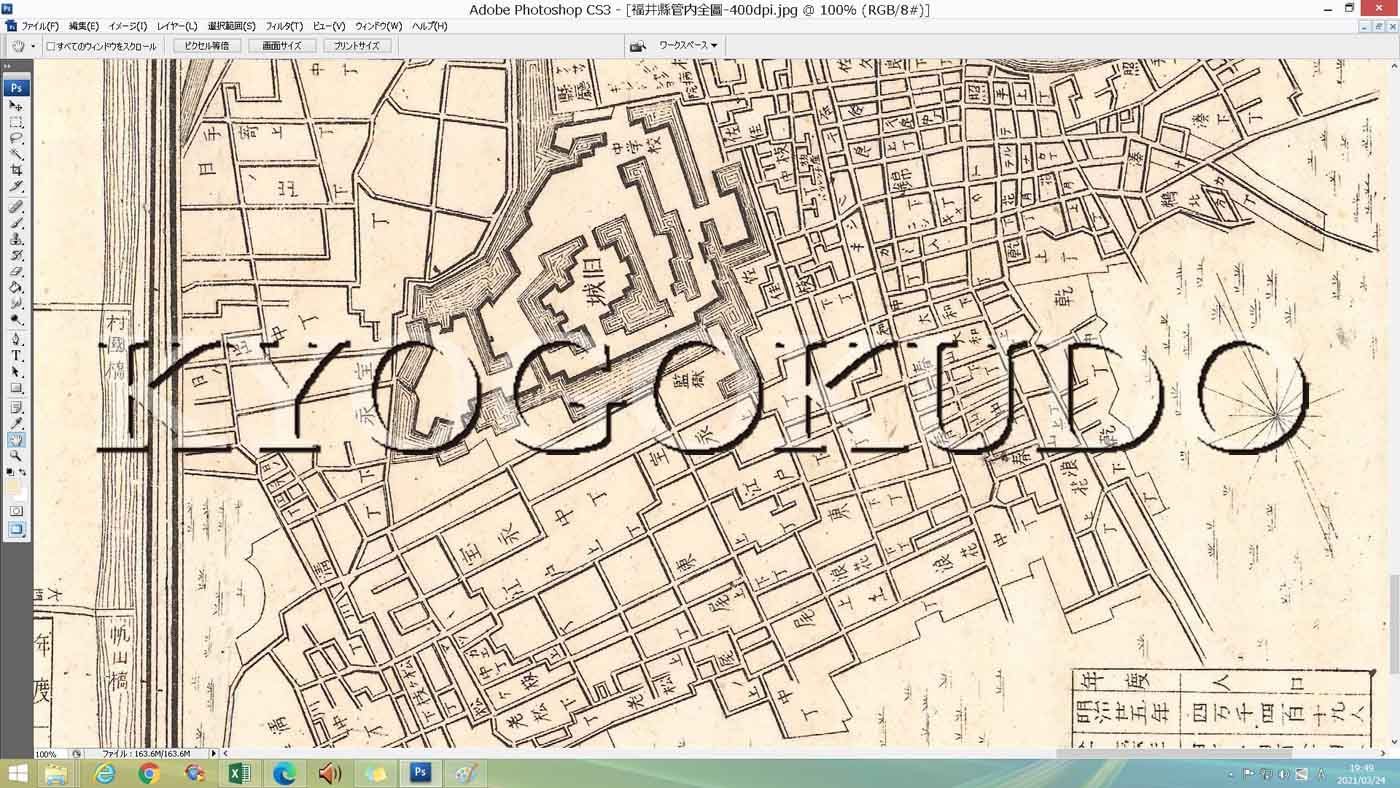1400x788 pixels.
Task: Select the Crop tool
Action: click(16, 171)
